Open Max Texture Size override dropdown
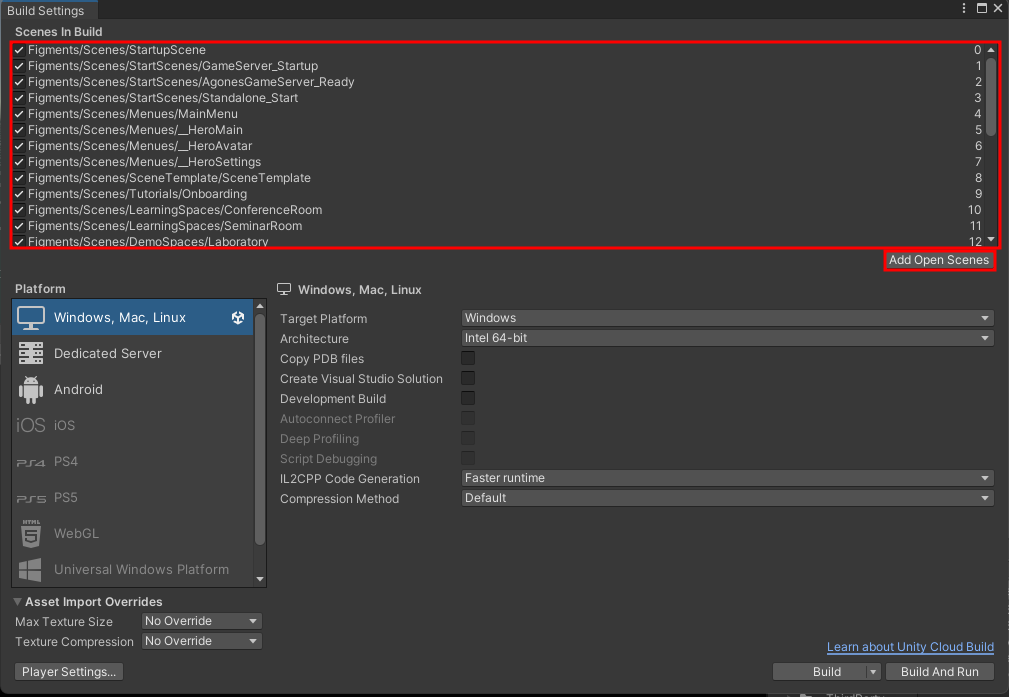Screen dimensions: 1009x697 pos(201,621)
